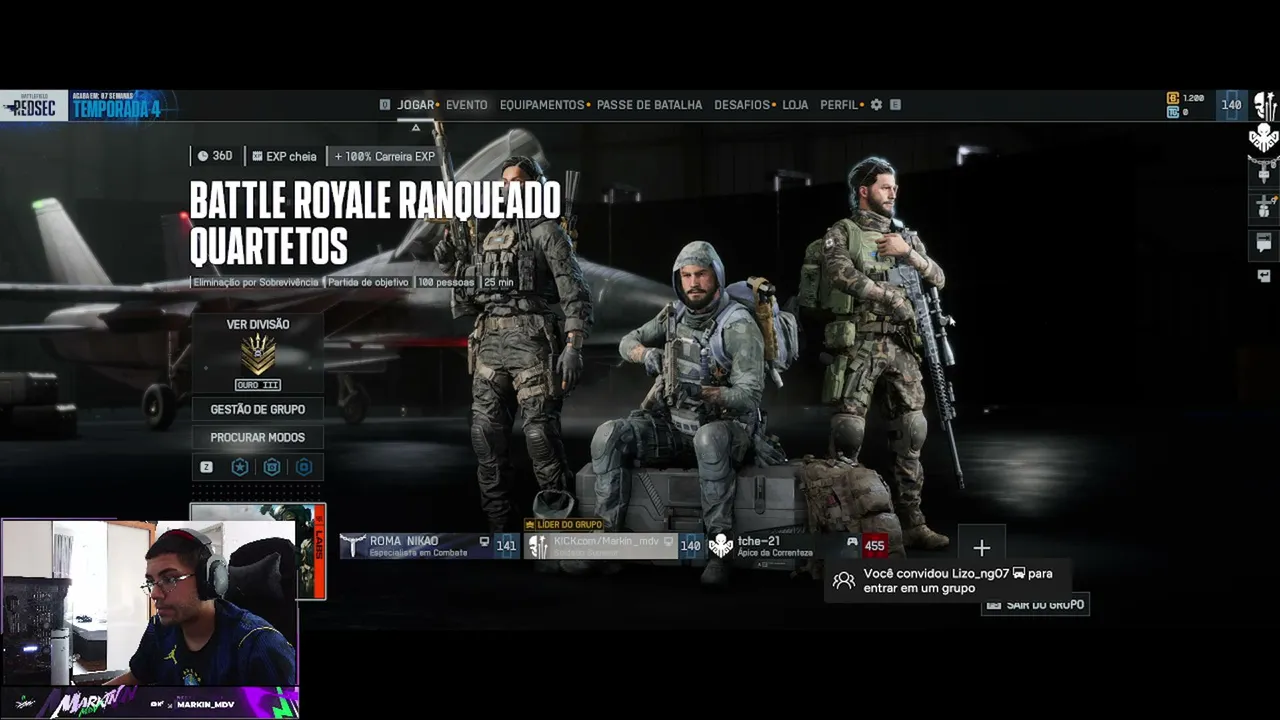Open the dog tag icon in right sidebar
This screenshot has width=1280, height=720.
click(1264, 174)
